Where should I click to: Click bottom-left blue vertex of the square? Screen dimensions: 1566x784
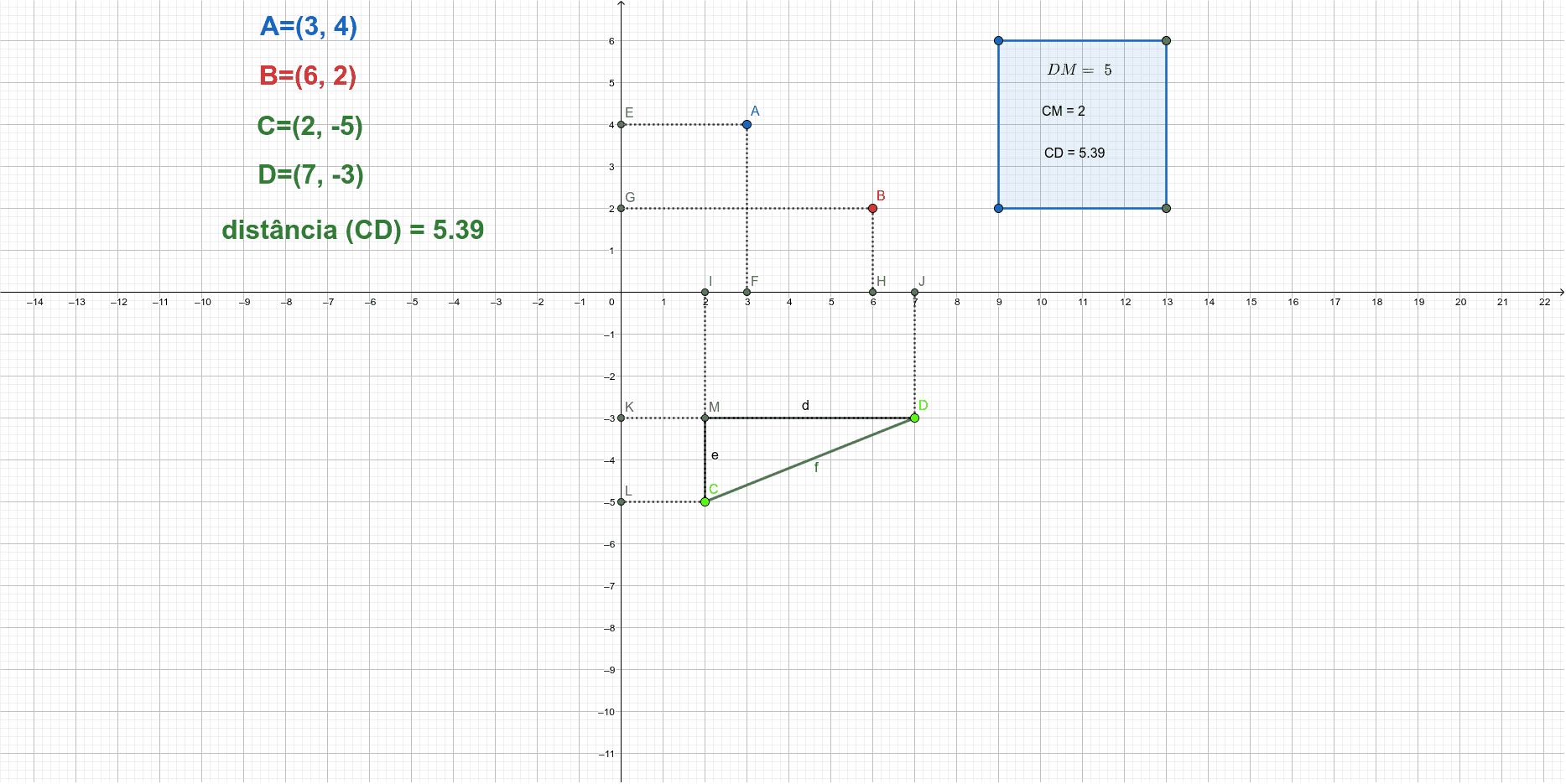tap(998, 208)
